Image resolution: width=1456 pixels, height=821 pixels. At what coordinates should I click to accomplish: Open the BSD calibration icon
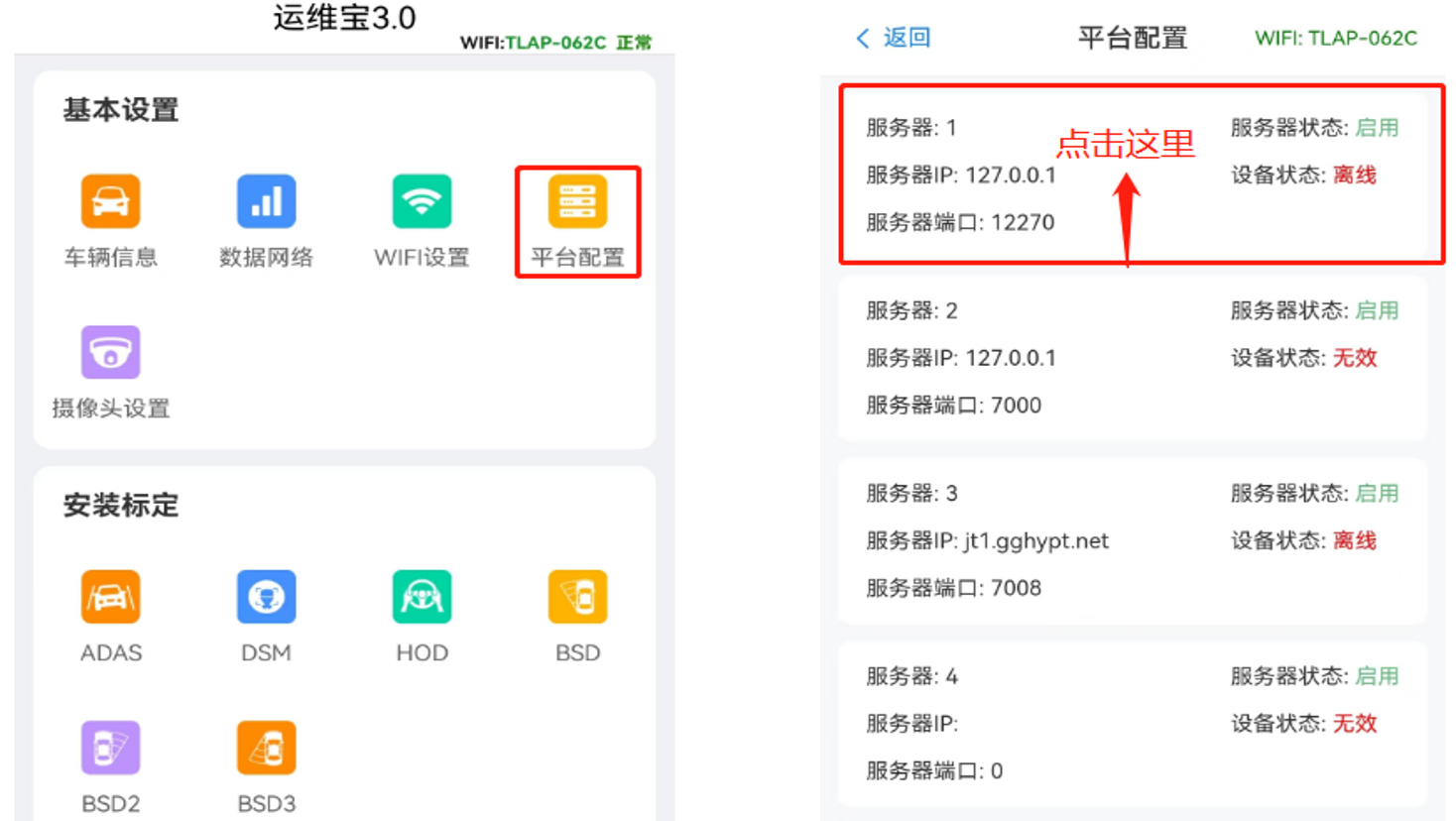tap(577, 598)
